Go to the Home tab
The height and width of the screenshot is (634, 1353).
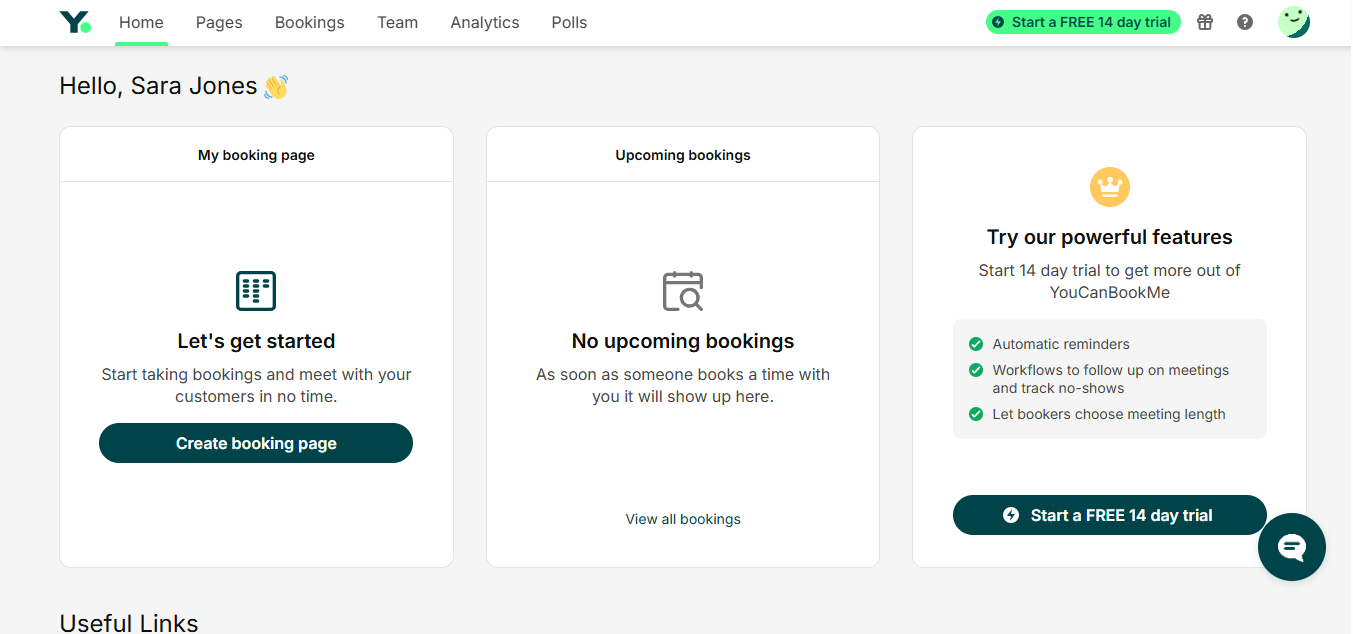click(x=141, y=22)
